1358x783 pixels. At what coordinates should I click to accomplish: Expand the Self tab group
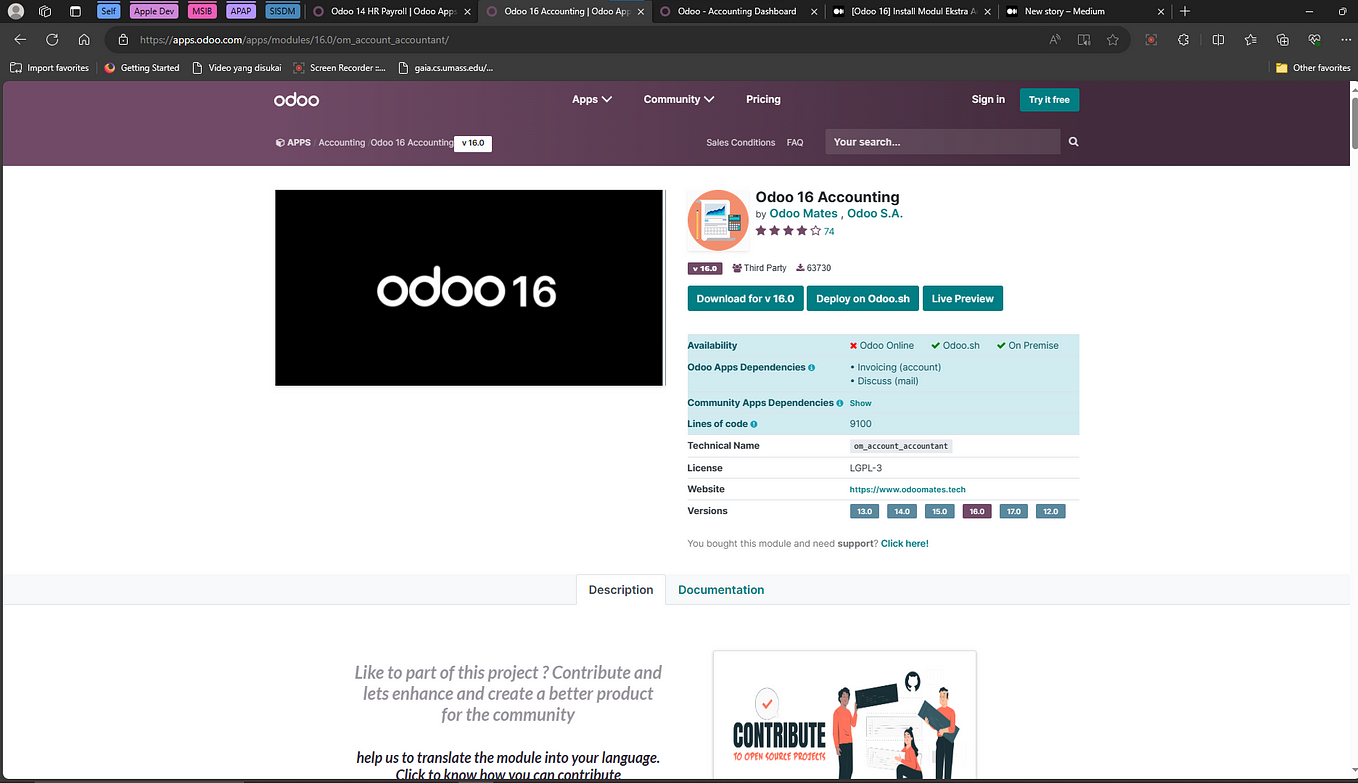tap(109, 11)
